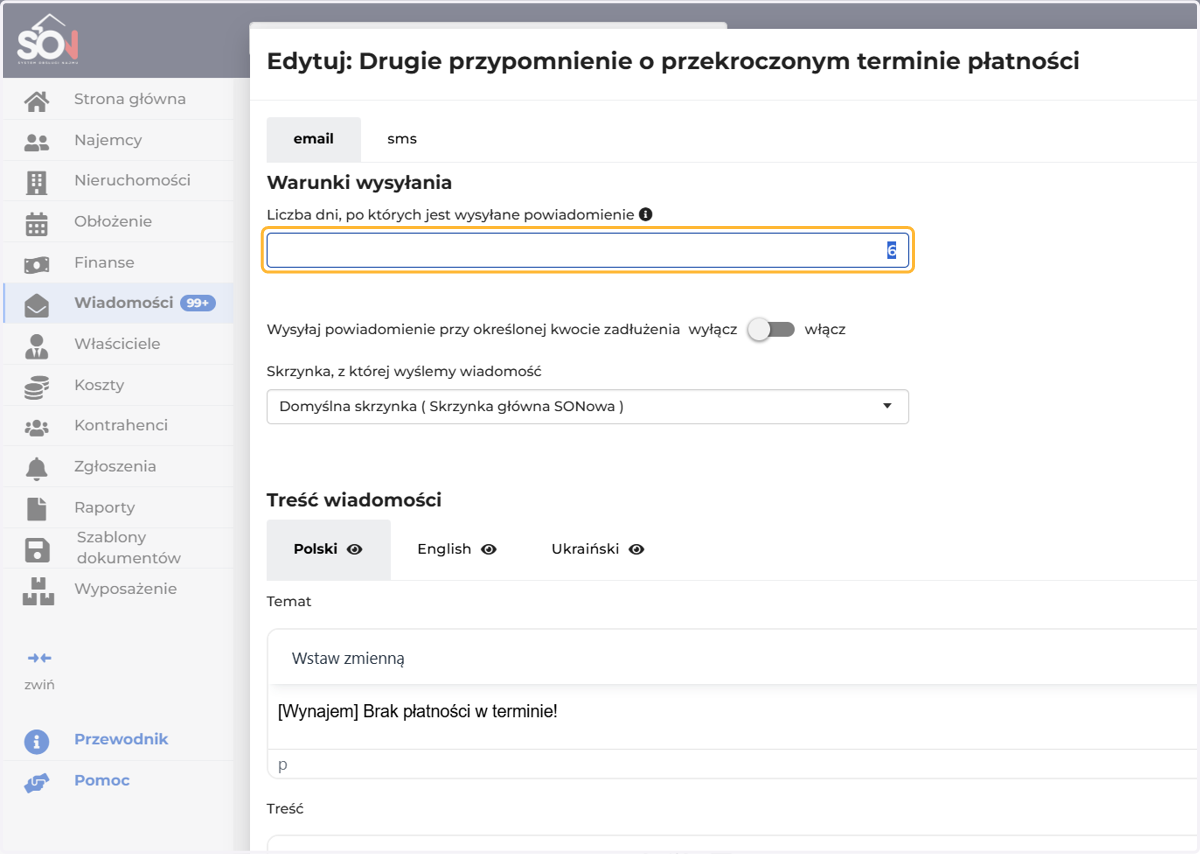
Task: Click the Strona główna house icon
Action: [37, 100]
